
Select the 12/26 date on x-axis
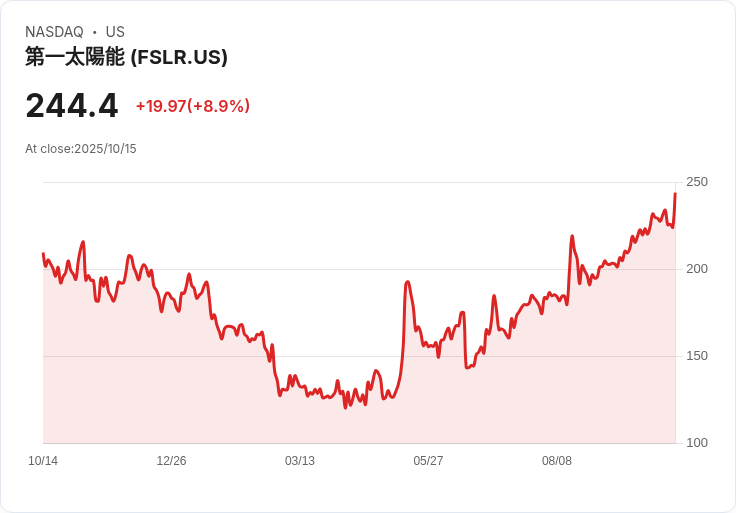(171, 461)
